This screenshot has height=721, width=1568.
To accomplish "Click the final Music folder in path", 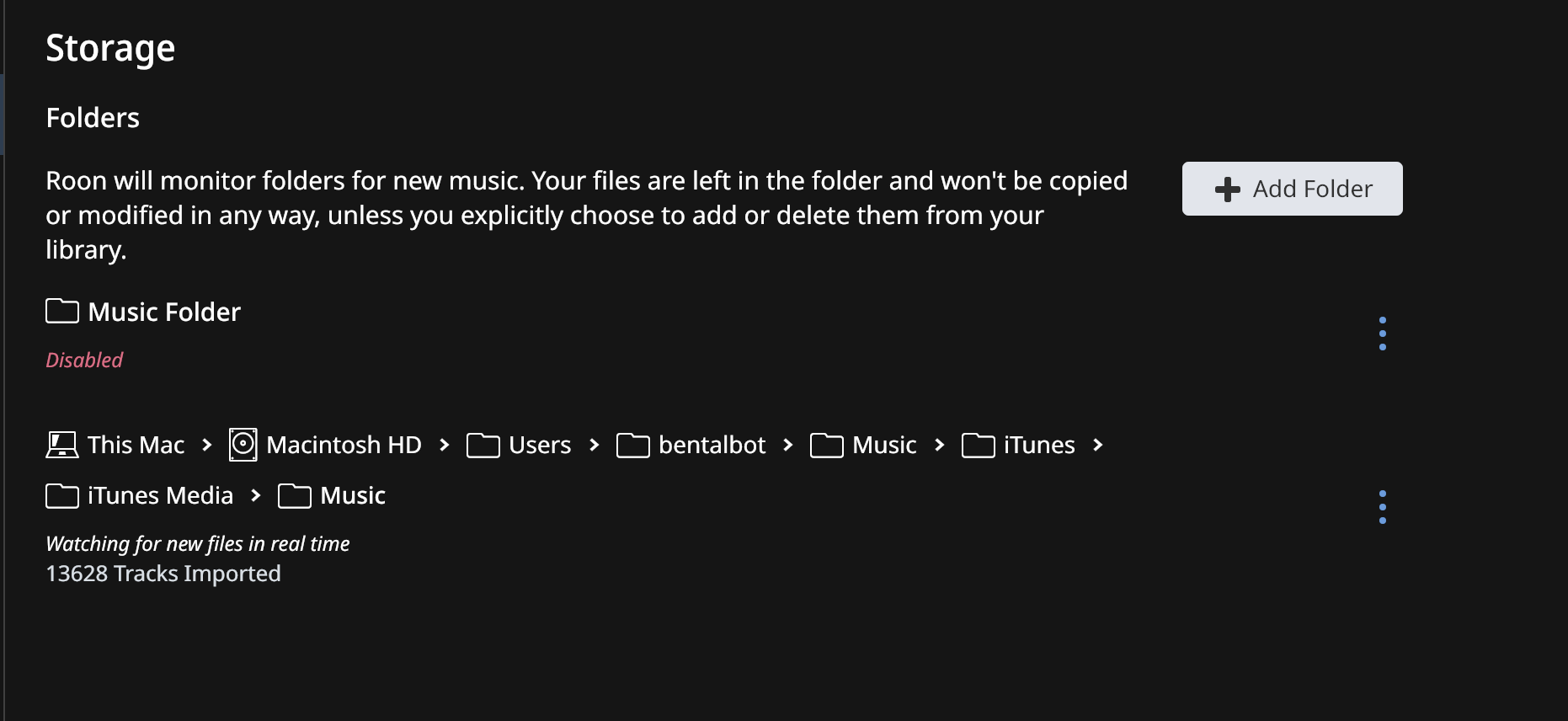I will click(x=332, y=495).
